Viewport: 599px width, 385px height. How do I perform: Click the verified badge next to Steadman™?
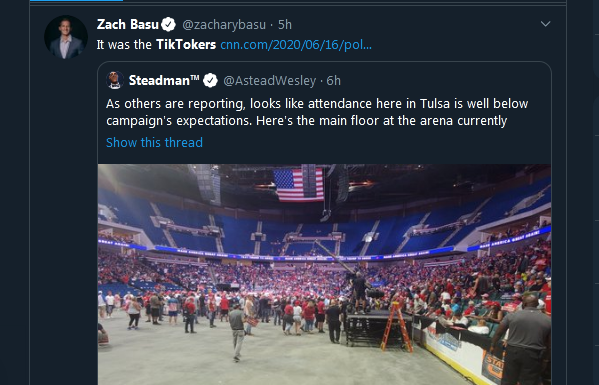tap(210, 81)
